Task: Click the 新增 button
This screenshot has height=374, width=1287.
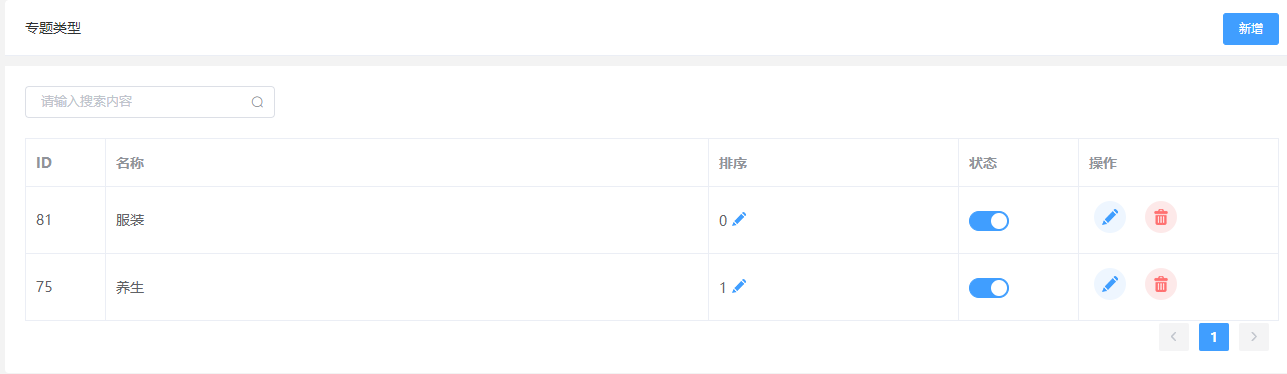Action: coord(1251,29)
